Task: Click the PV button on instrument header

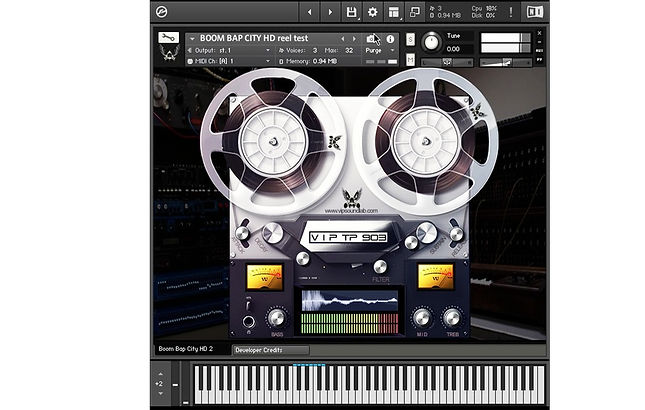Action: 539,60
